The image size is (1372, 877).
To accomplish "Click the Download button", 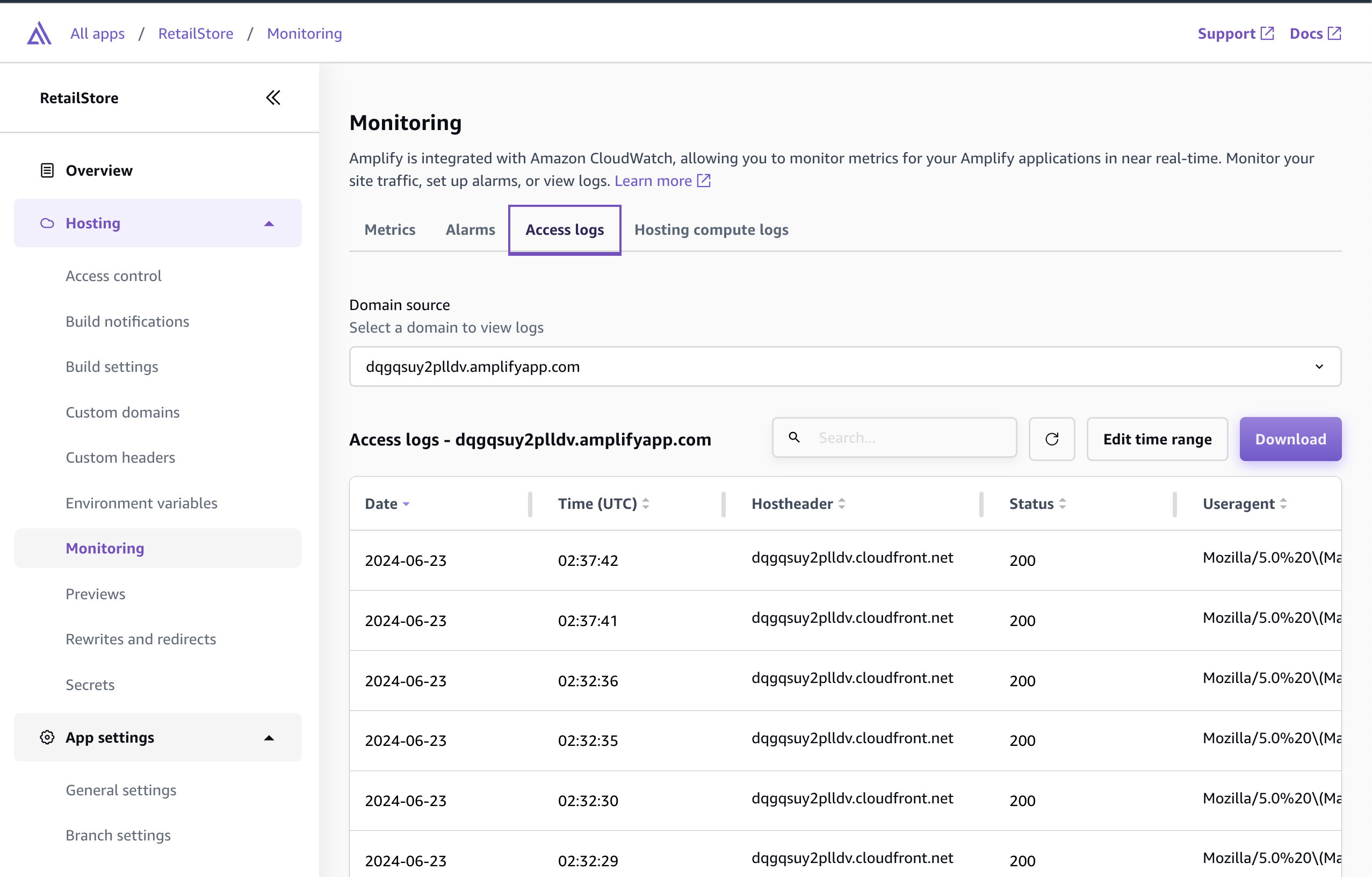I will pos(1290,439).
